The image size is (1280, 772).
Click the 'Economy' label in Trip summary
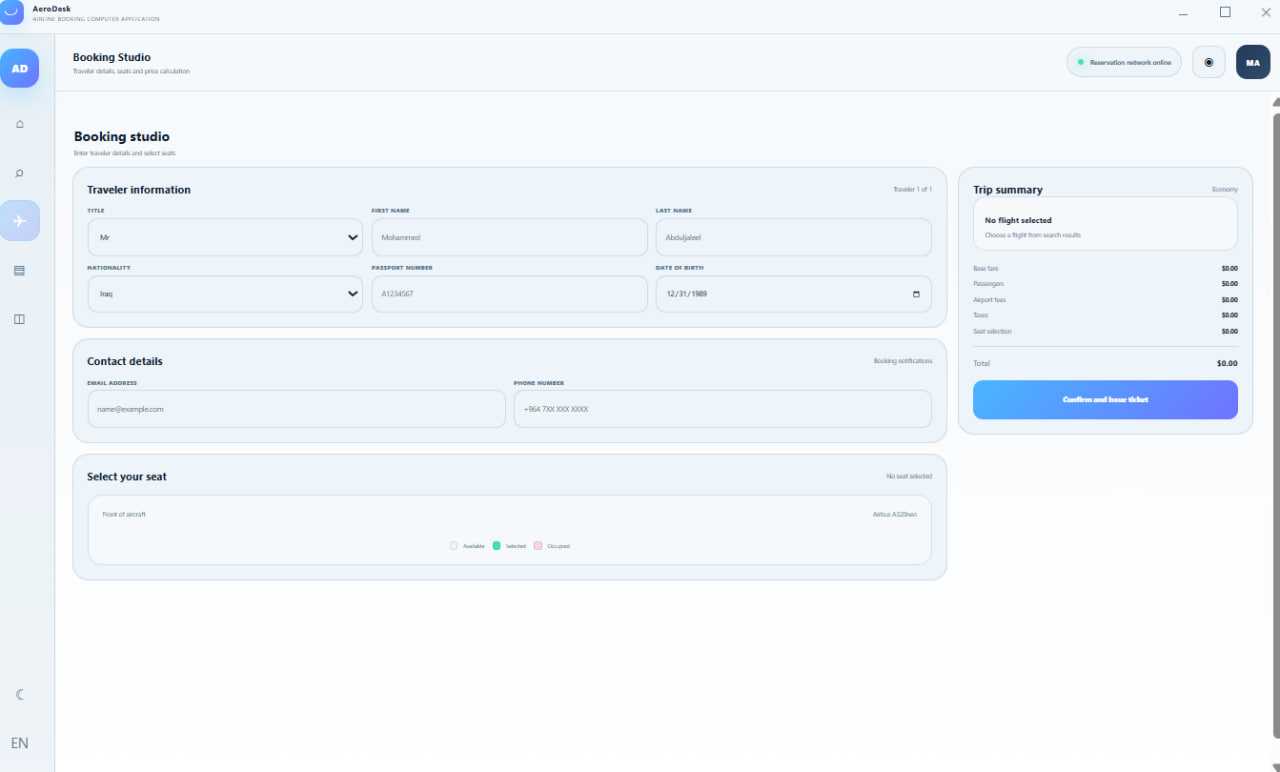pos(1225,189)
